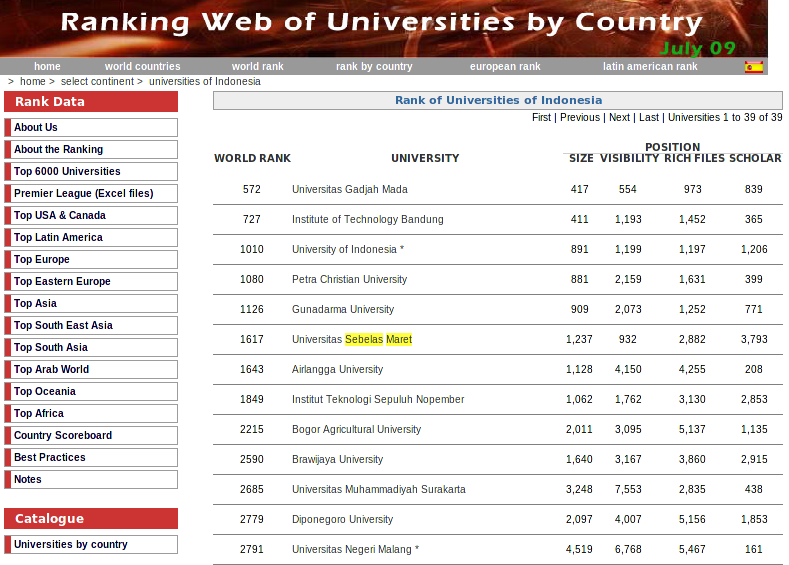Screen dimensions: 789x565
Task: Open Brawijaya University entry
Action: click(337, 459)
